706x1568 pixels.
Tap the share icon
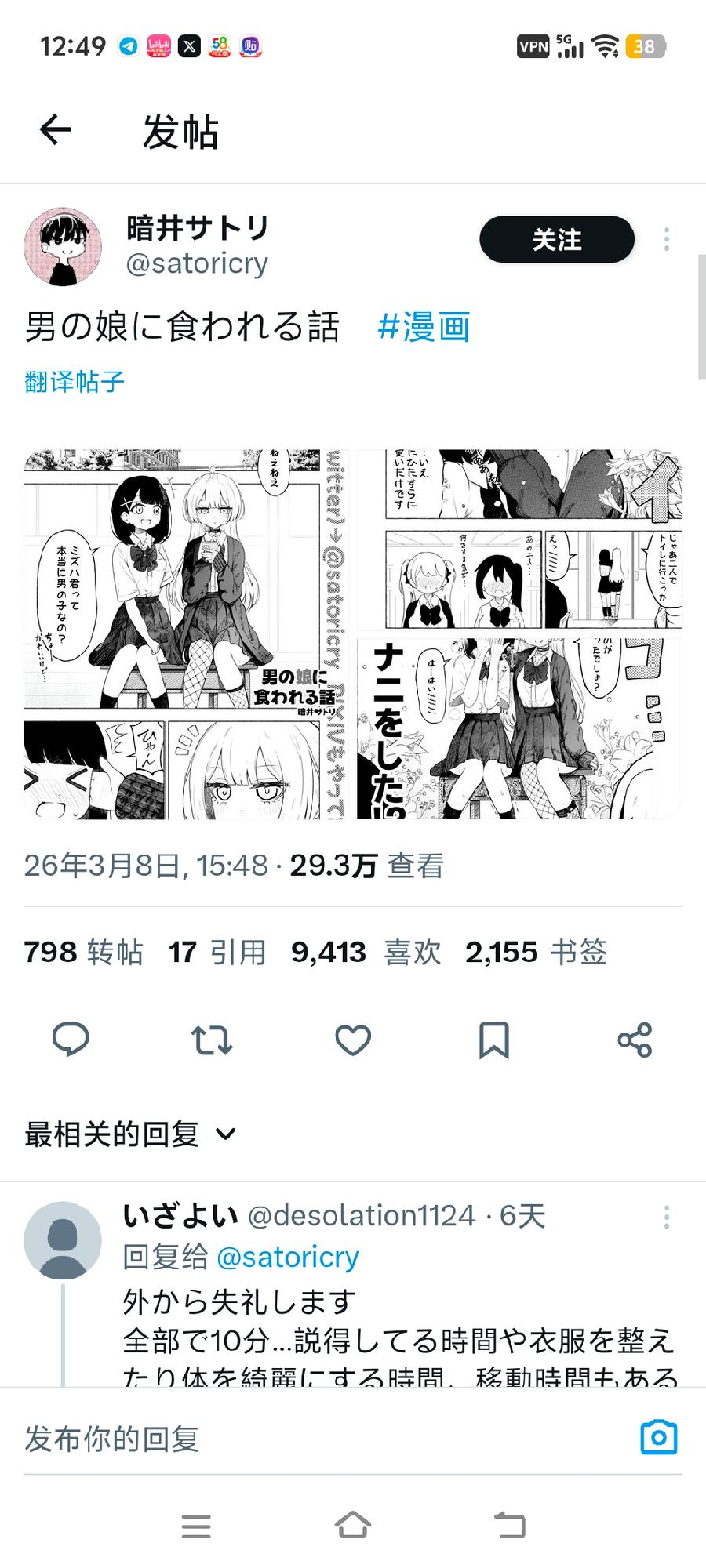(x=635, y=1040)
